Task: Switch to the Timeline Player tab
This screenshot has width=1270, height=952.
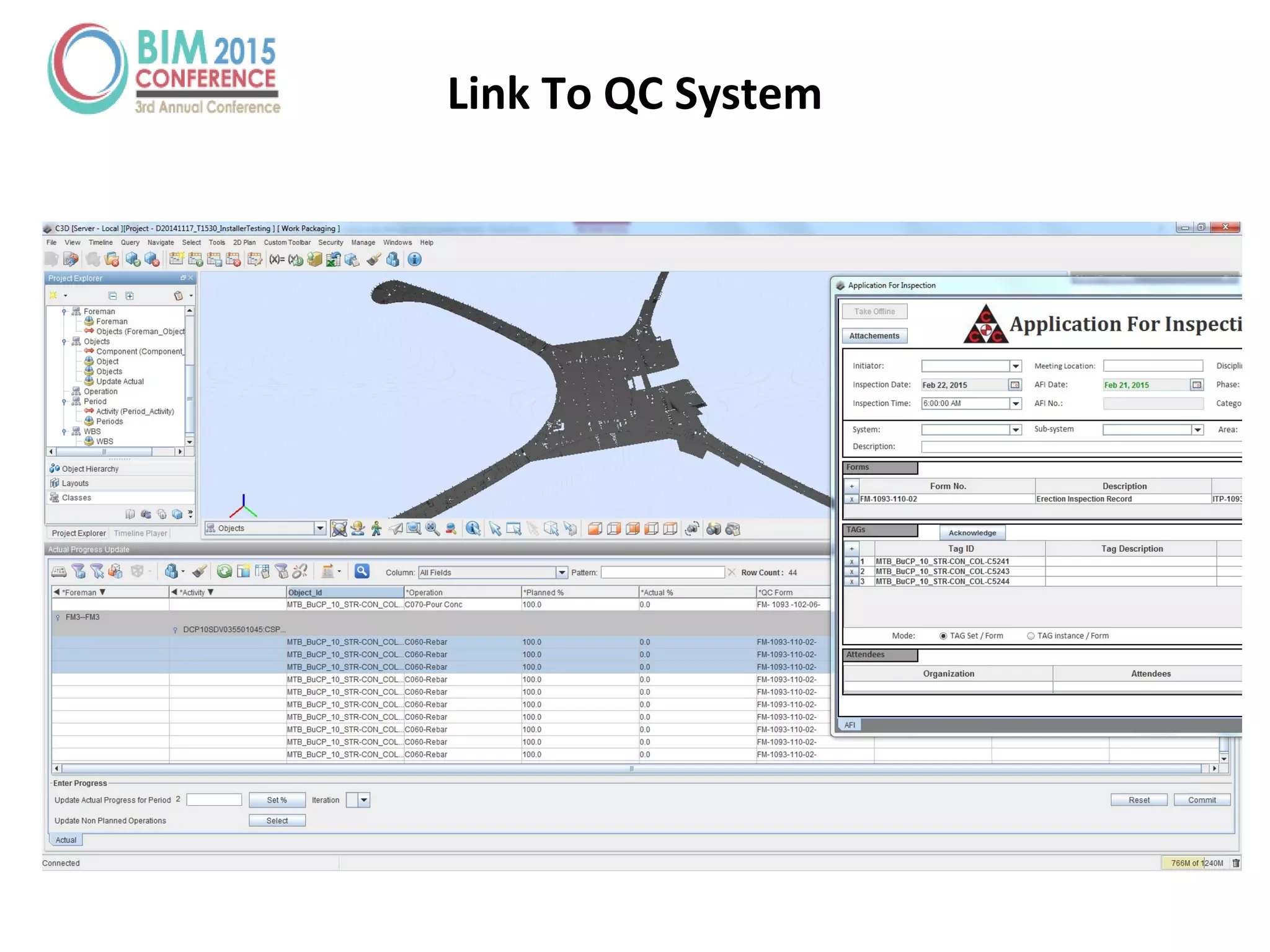Action: point(140,533)
